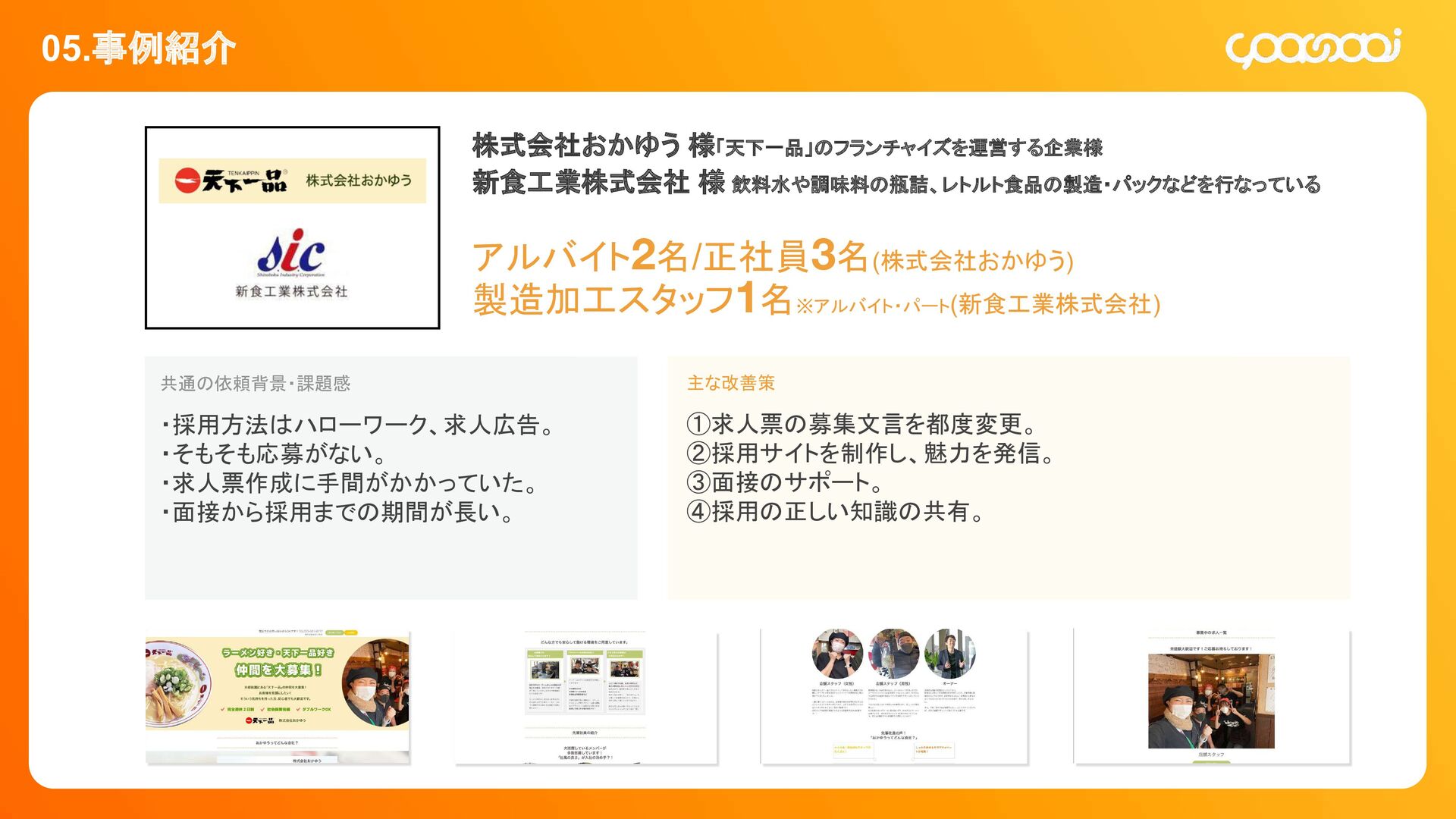The width and height of the screenshot is (1456, 819).
Task: Click the 株式会社おかゆう 様 heading
Action: [593, 146]
